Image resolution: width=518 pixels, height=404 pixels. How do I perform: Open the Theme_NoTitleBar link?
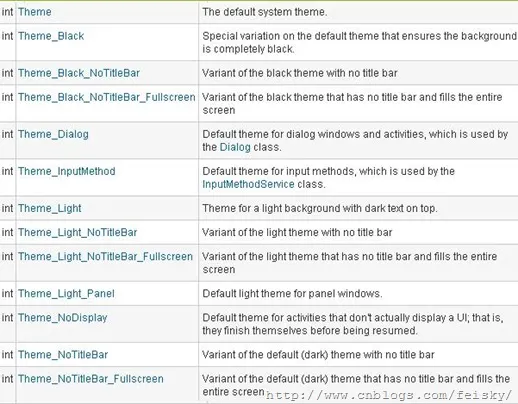[x=63, y=355]
